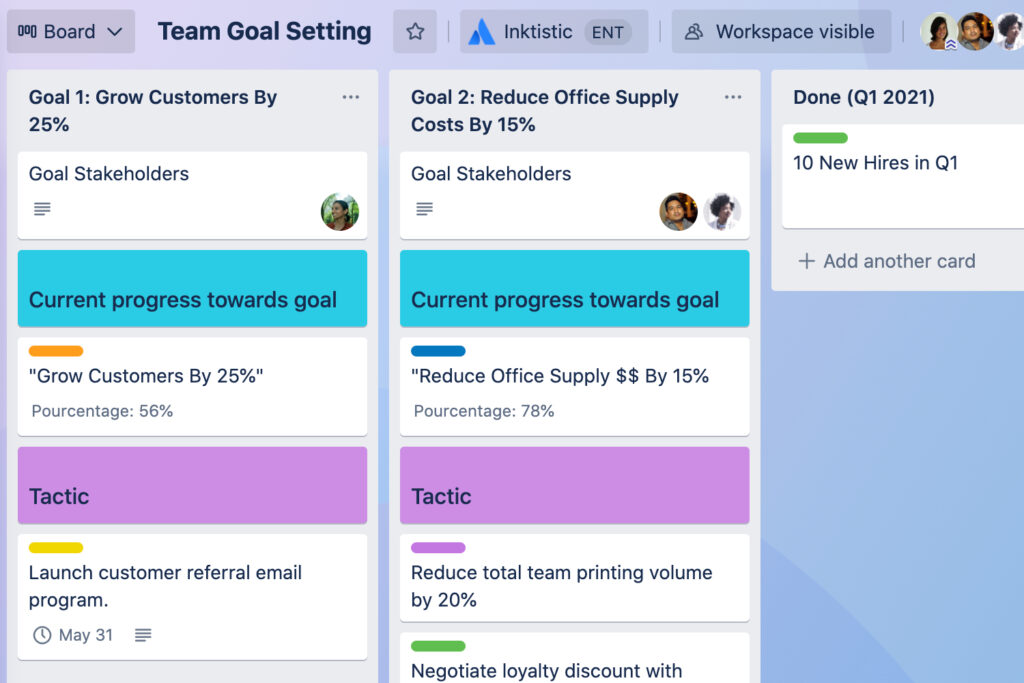1024x683 pixels.
Task: Star the Team Goal Setting board
Action: coord(415,31)
